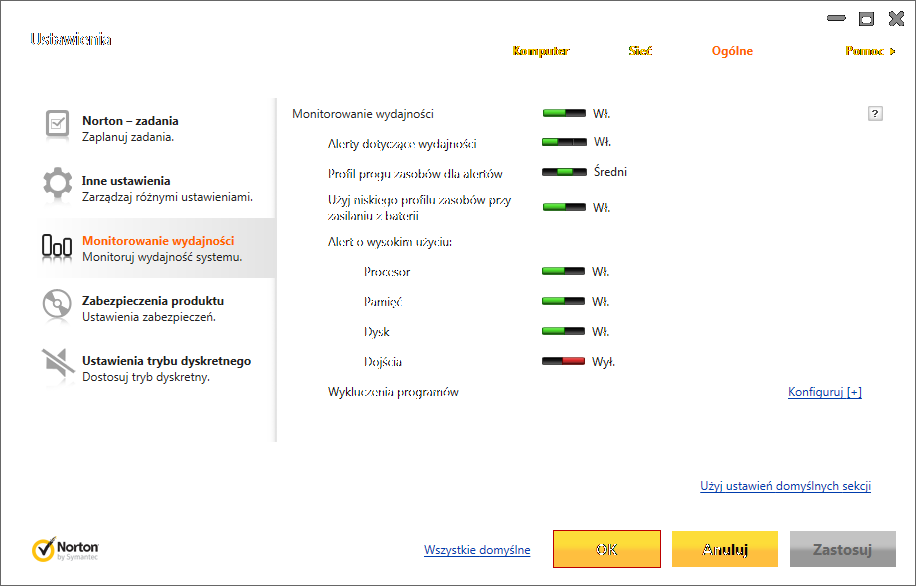The image size is (916, 586).
Task: Maximize the Ustawienia window
Action: 866,19
